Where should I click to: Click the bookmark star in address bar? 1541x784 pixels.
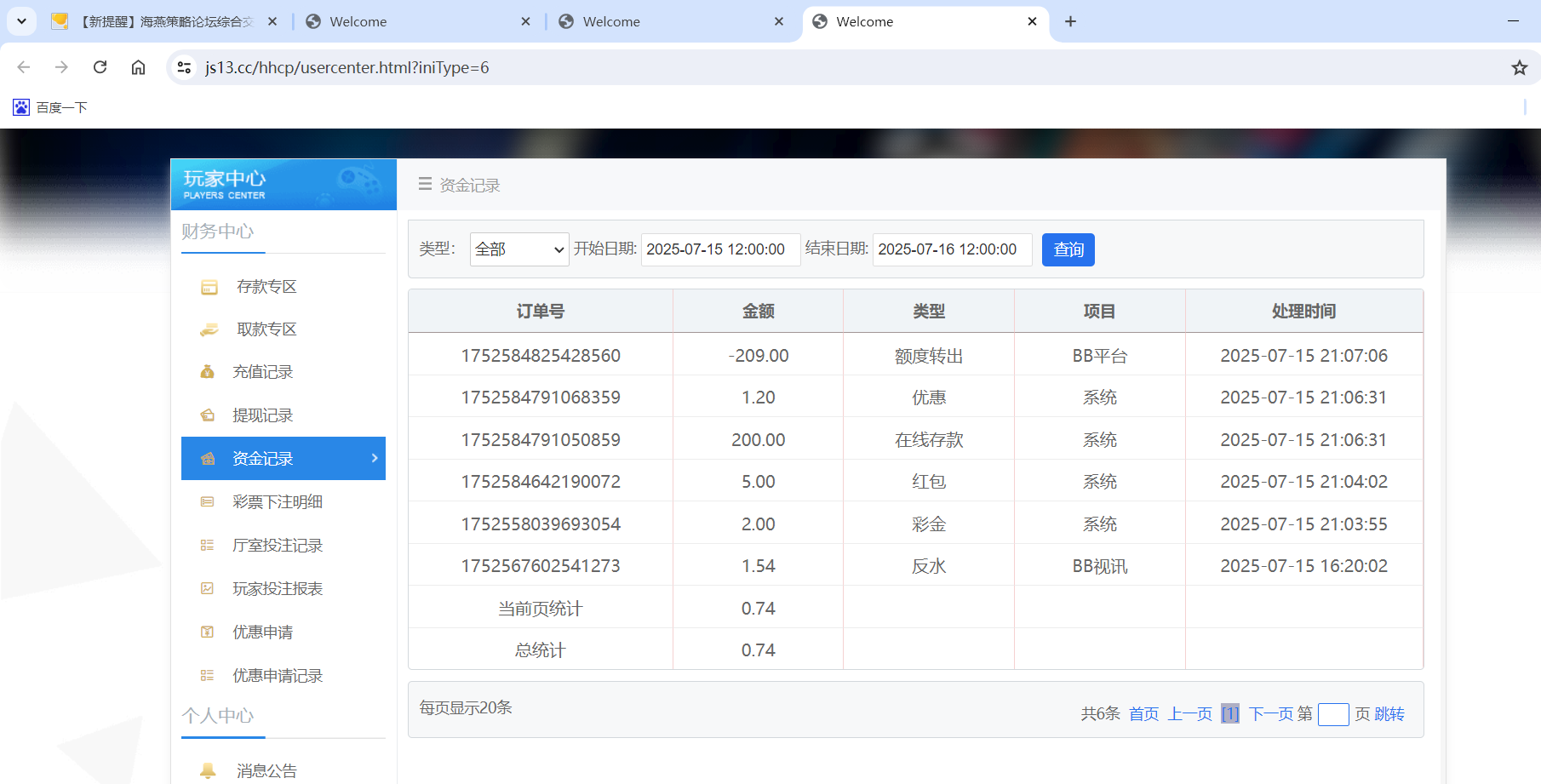(1519, 67)
